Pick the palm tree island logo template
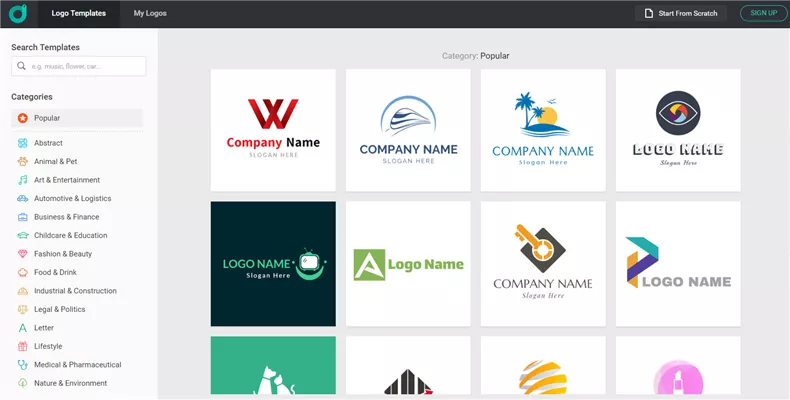 543,130
